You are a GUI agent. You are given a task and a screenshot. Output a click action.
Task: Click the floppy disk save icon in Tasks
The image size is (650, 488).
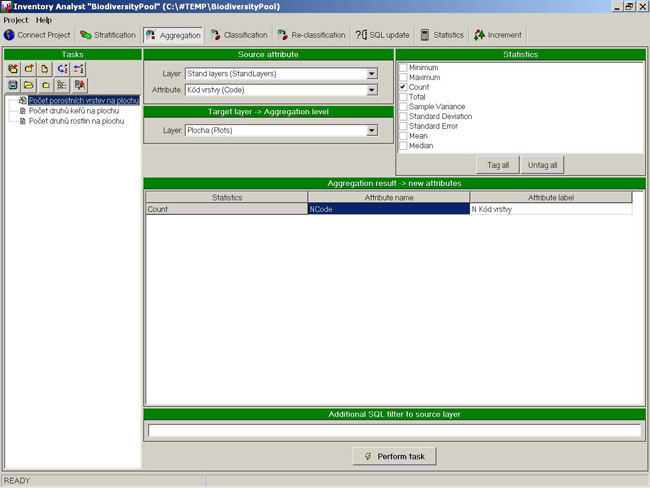12,85
